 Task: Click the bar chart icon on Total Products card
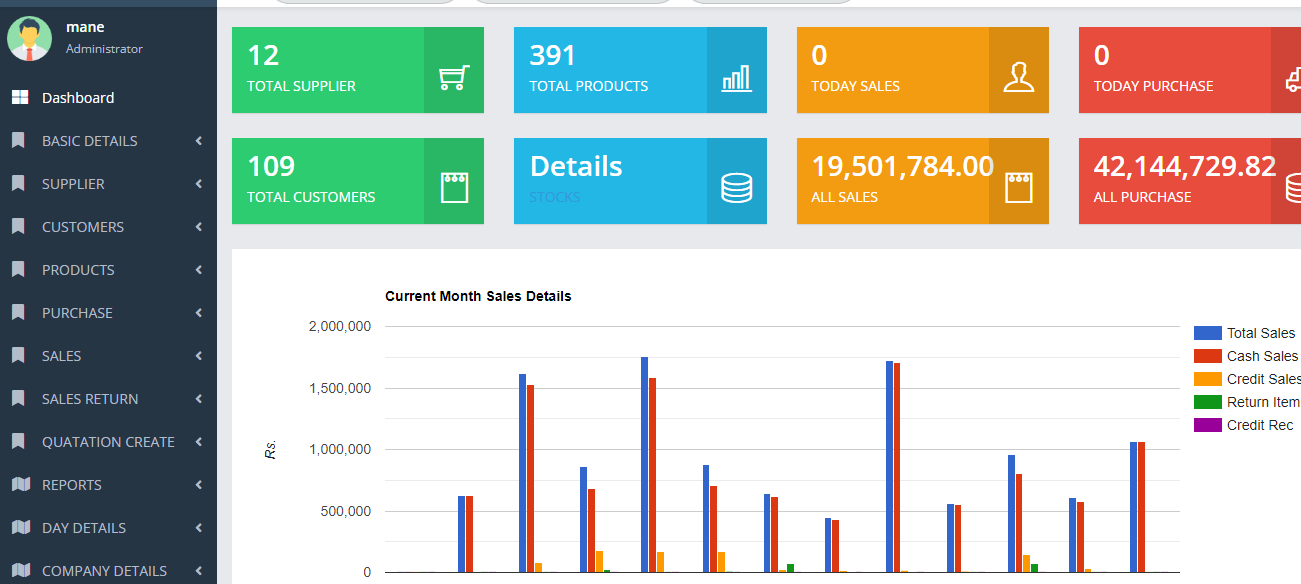point(736,78)
